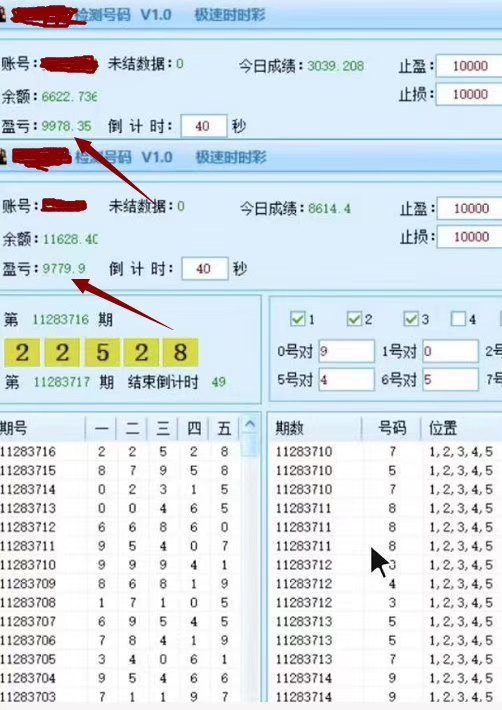The height and width of the screenshot is (710, 502).
Task: Focus the 倒计时 box in the top window
Action: pos(204,126)
